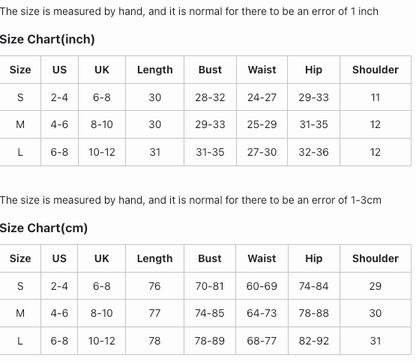This screenshot has height=361, width=416.
Task: Click the 68-77 waist cell
Action: pyautogui.click(x=262, y=341)
